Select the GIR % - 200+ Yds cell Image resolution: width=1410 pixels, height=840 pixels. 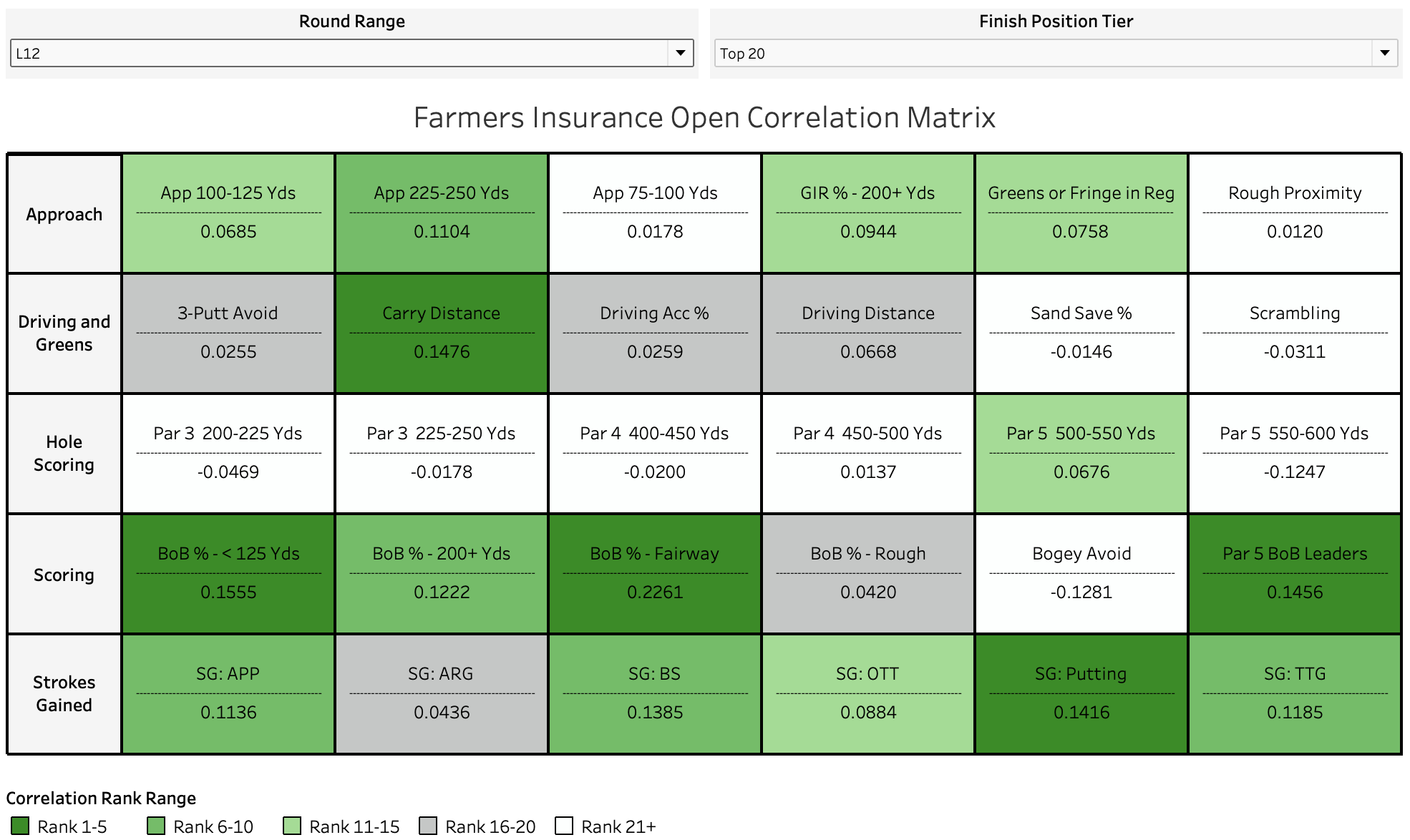pyautogui.click(x=868, y=213)
